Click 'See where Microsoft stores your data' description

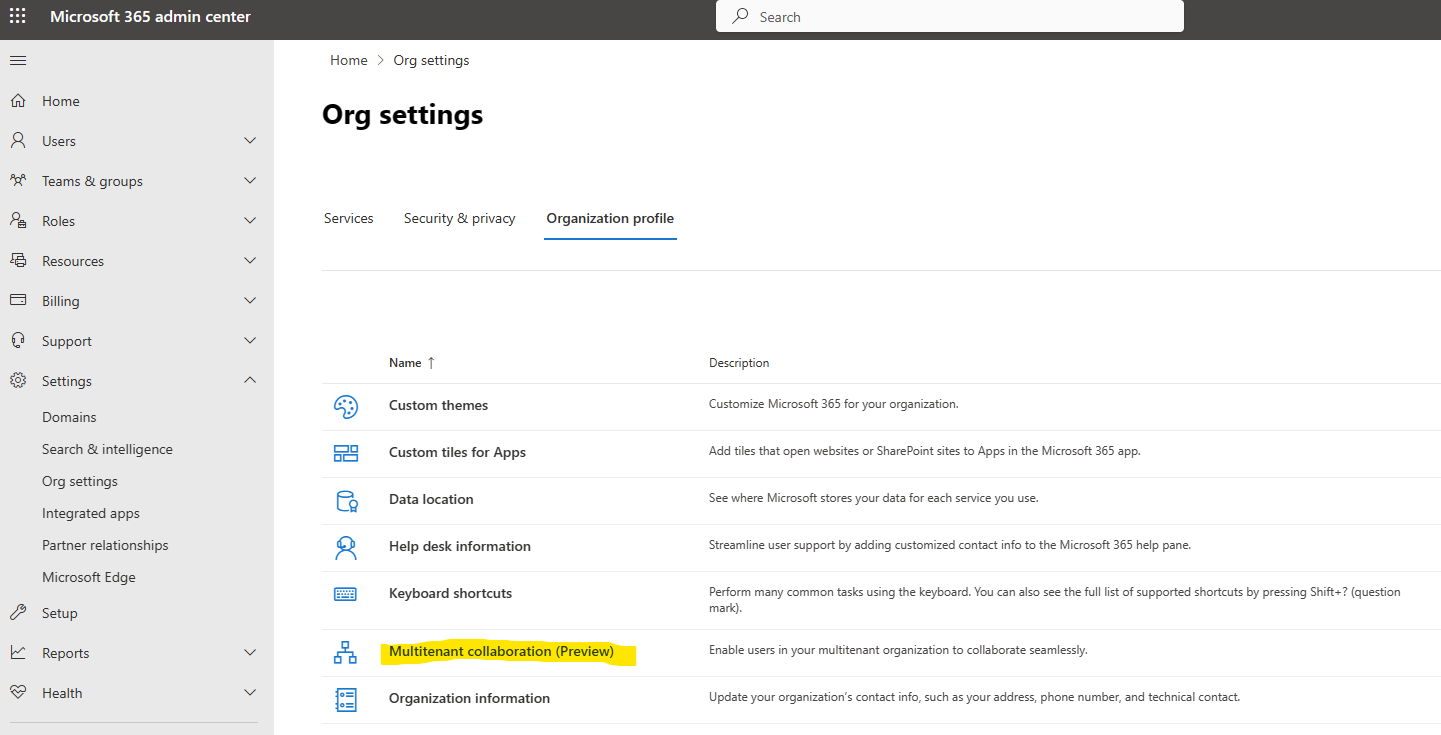874,499
